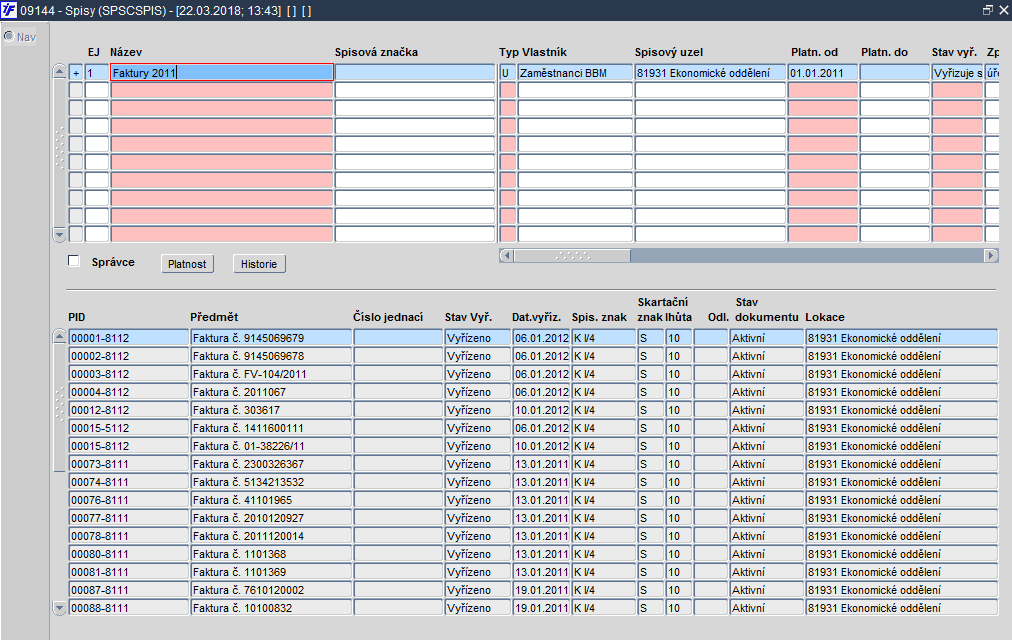Select the PID 00004-8112 cell
The height and width of the screenshot is (640, 1012).
129,392
